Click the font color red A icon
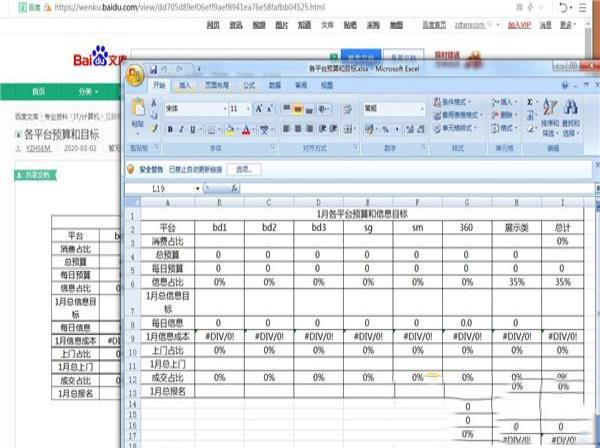 pyautogui.click(x=247, y=129)
